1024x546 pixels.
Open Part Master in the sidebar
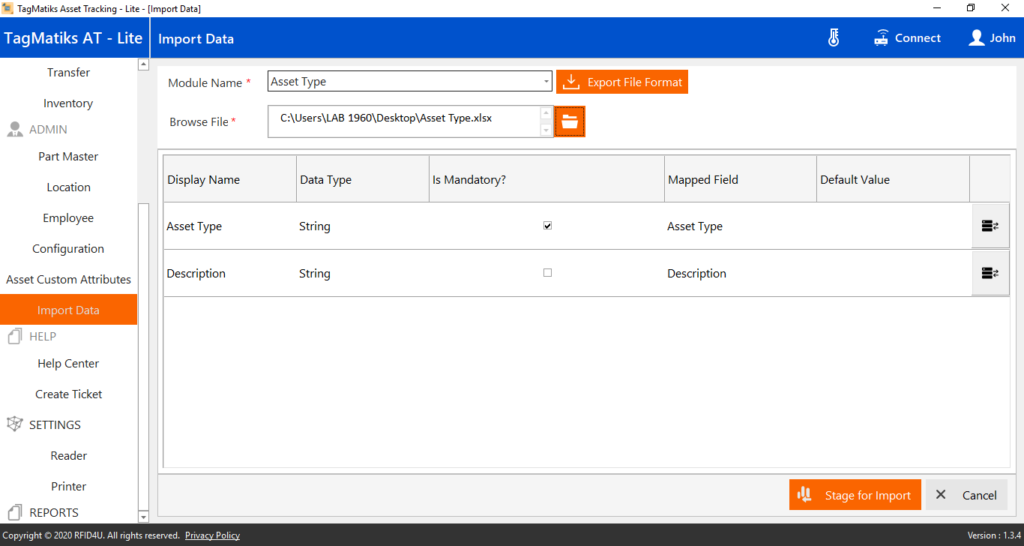click(x=69, y=157)
